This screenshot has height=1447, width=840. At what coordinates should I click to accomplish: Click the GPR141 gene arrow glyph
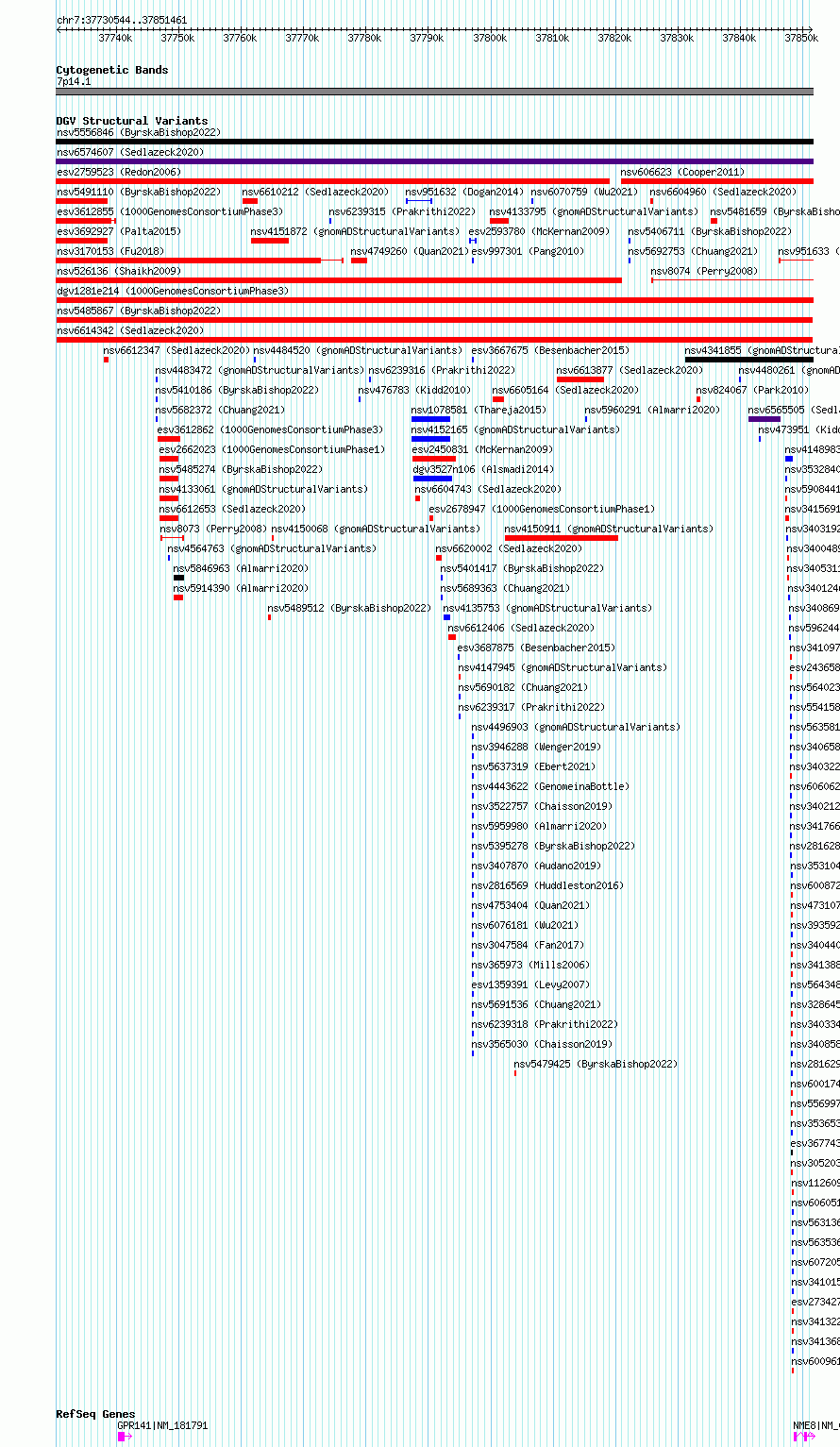point(124,1436)
